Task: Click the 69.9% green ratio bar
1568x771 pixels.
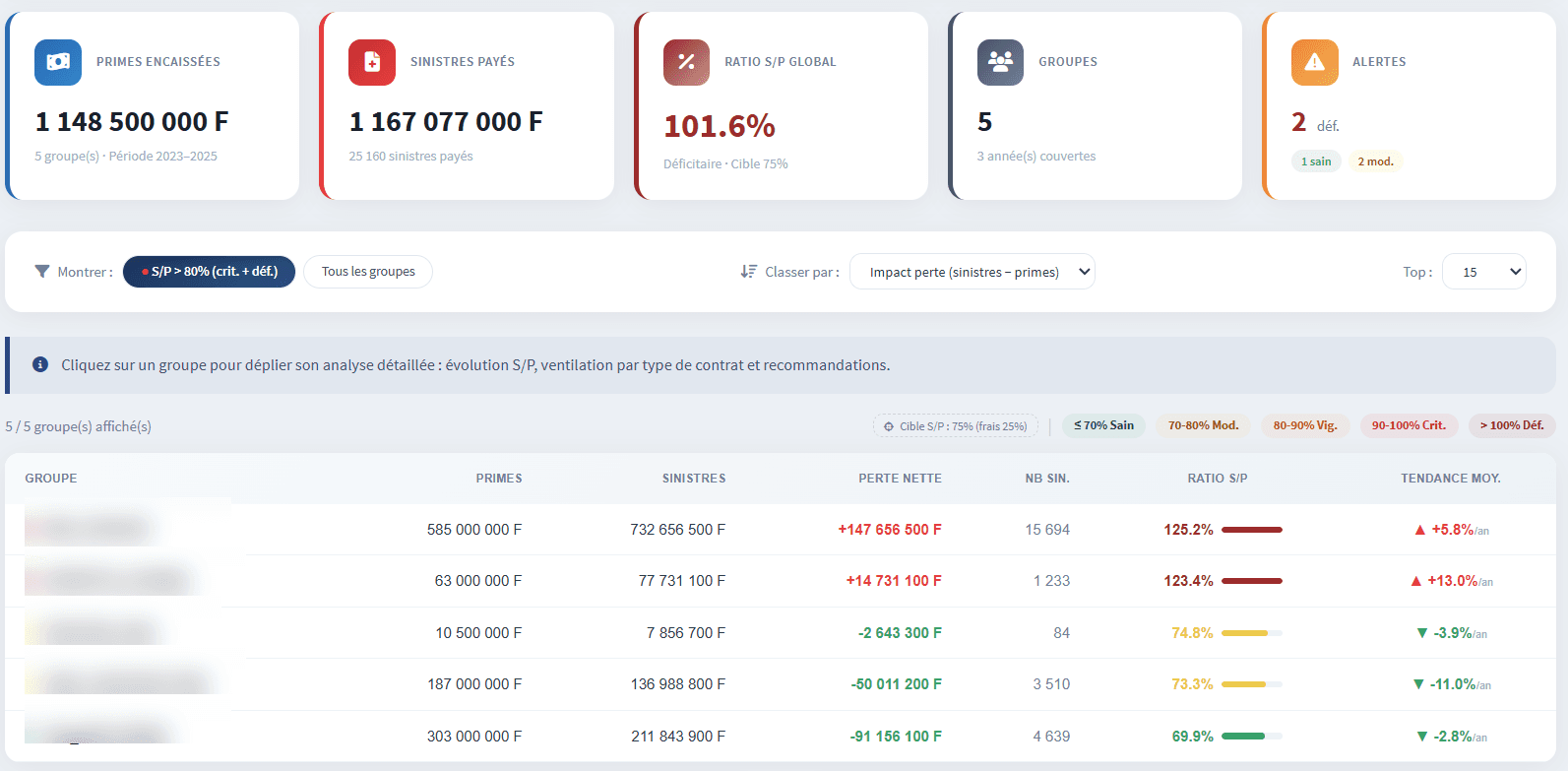Action: pyautogui.click(x=1252, y=737)
